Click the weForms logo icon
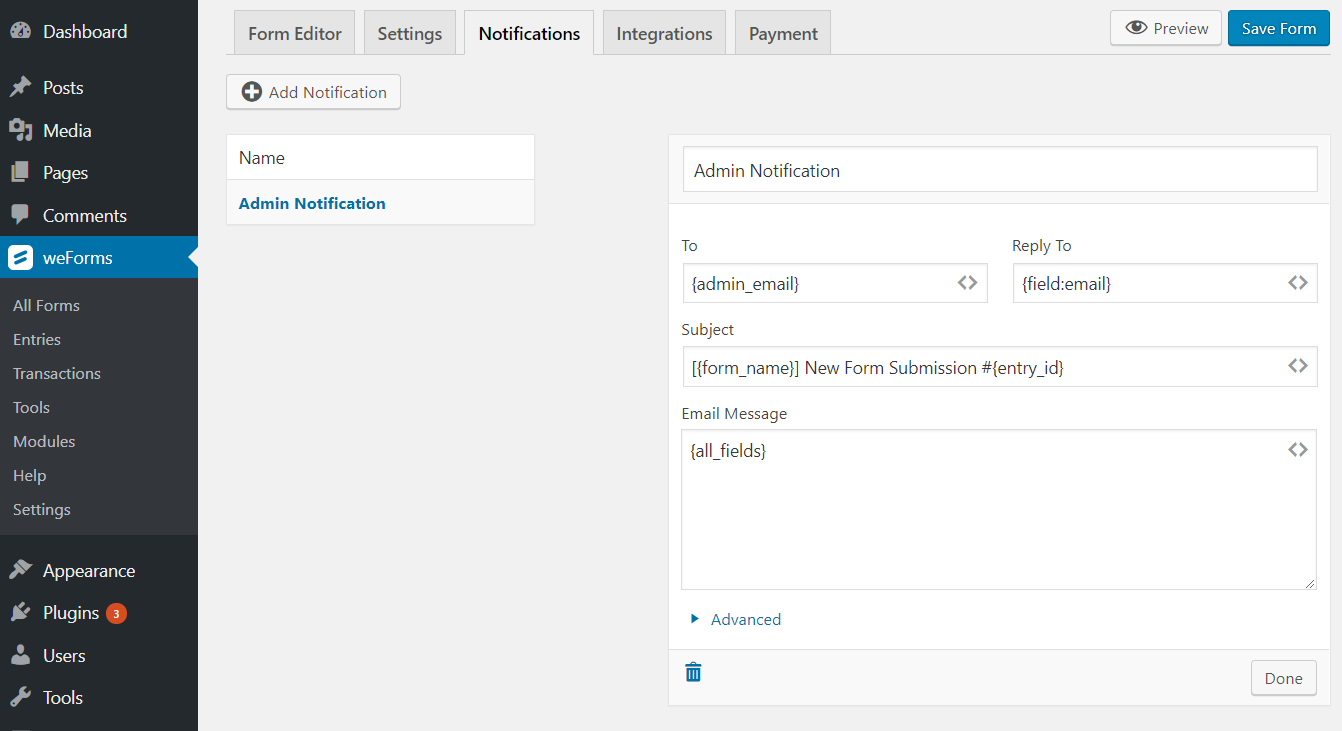 (20, 258)
